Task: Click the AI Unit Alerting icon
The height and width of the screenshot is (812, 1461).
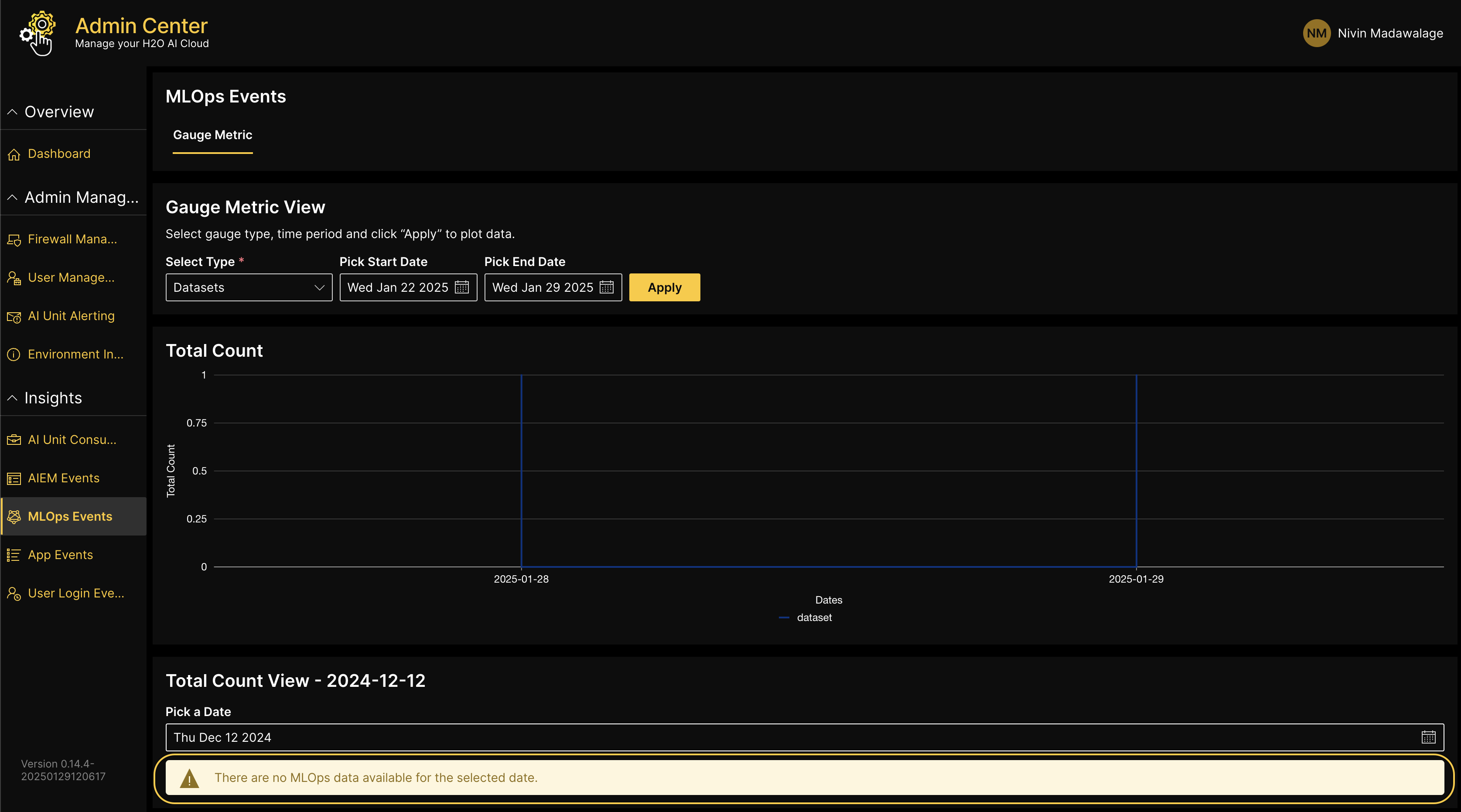Action: click(x=14, y=317)
